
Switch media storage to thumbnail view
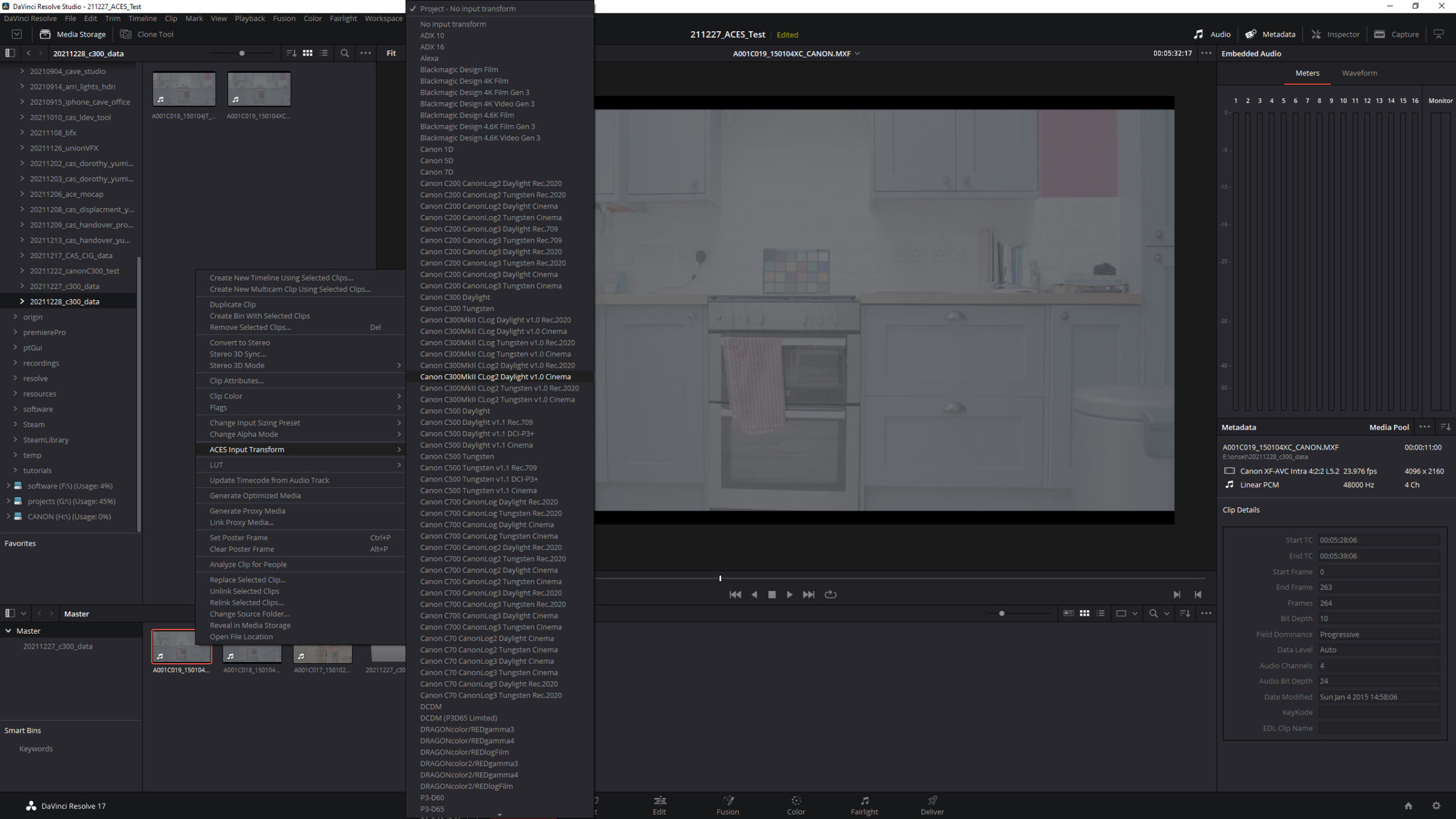(x=307, y=53)
